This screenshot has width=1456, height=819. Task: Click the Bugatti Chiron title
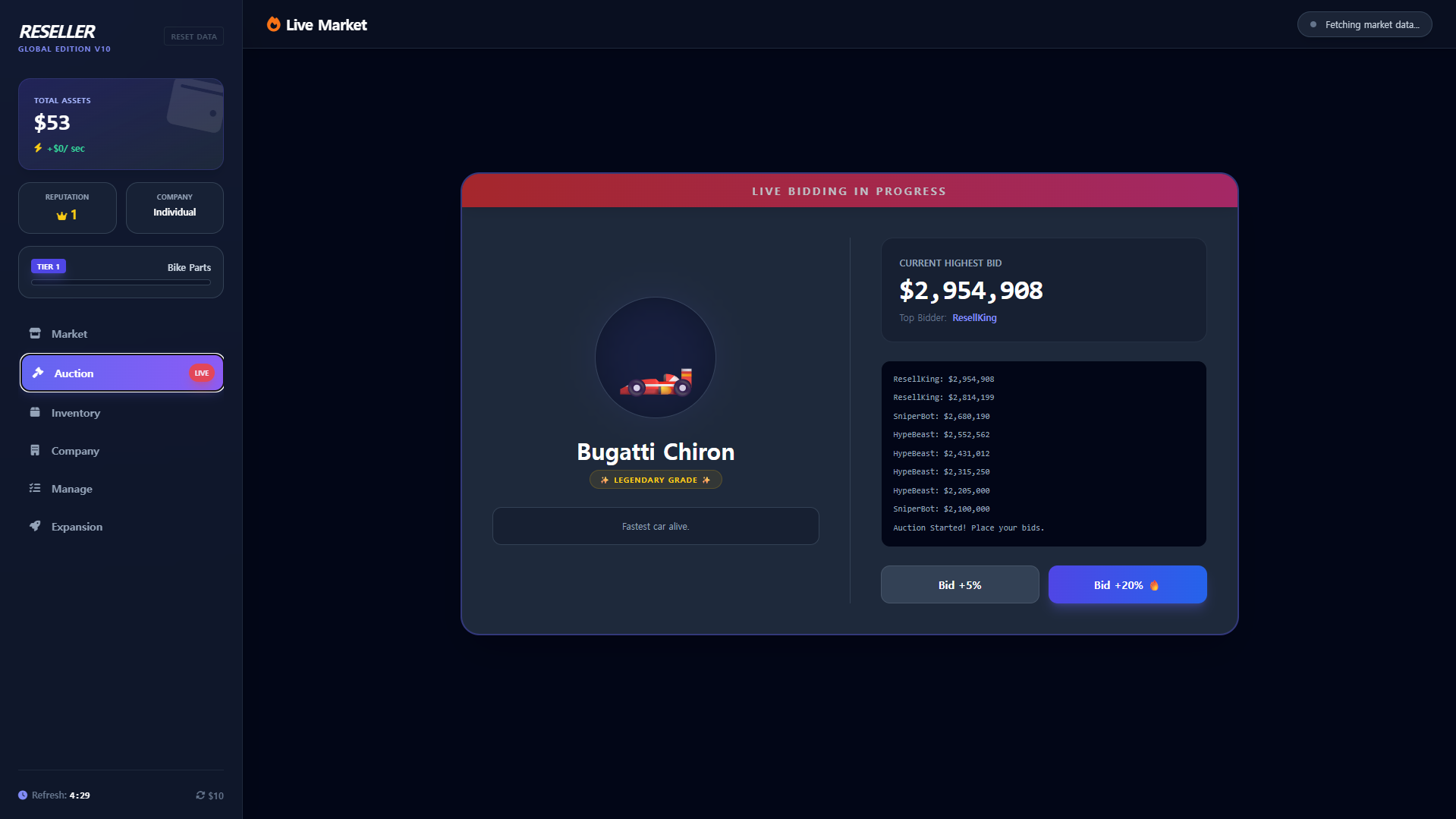point(656,452)
